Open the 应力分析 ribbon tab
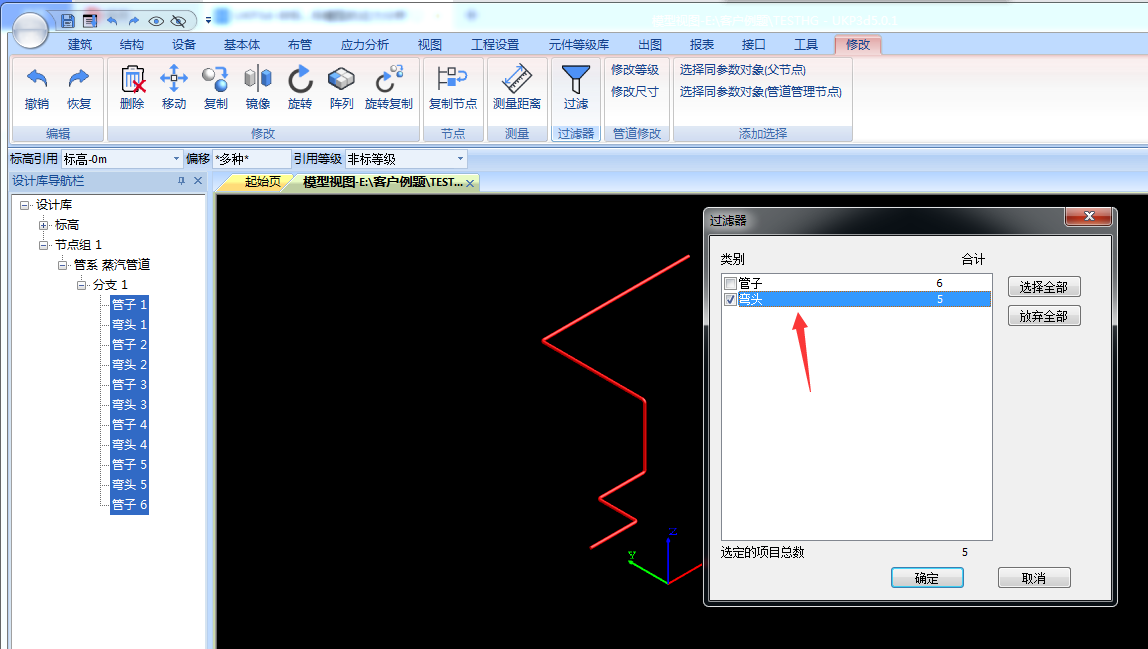 pyautogui.click(x=365, y=45)
